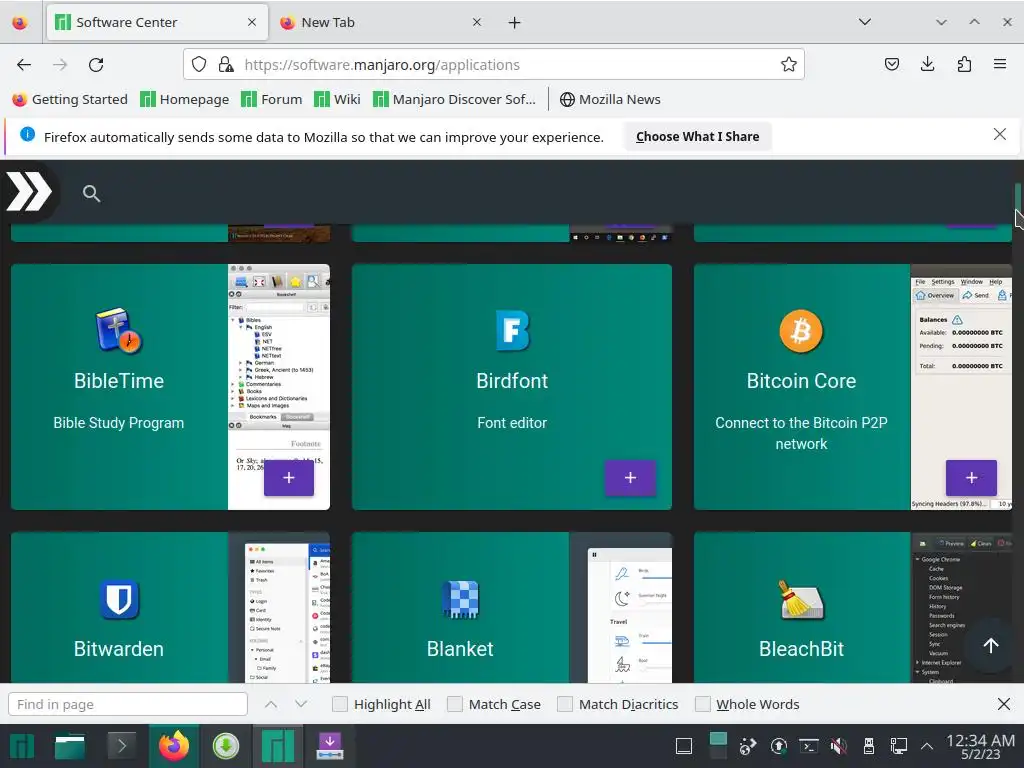Open the Save to Pocket icon

tap(891, 64)
